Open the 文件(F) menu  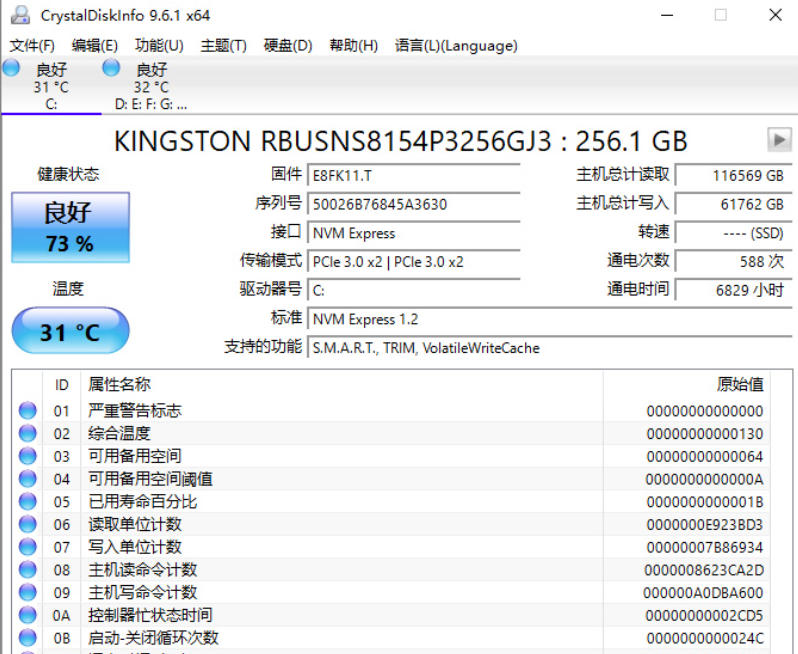32,45
